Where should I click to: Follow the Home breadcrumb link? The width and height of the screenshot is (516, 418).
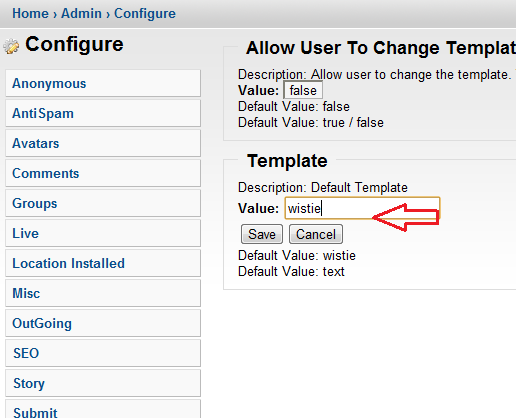coord(30,14)
